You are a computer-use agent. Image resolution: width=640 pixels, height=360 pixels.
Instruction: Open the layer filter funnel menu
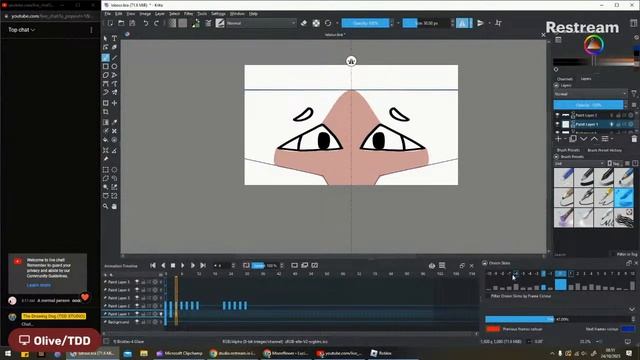(x=634, y=94)
